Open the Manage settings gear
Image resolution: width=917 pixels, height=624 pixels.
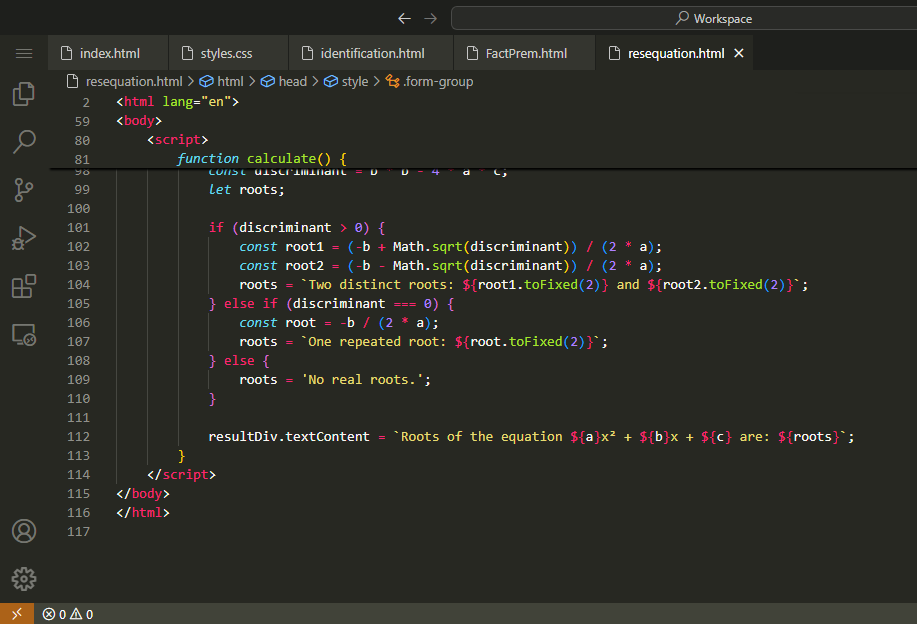coord(24,578)
